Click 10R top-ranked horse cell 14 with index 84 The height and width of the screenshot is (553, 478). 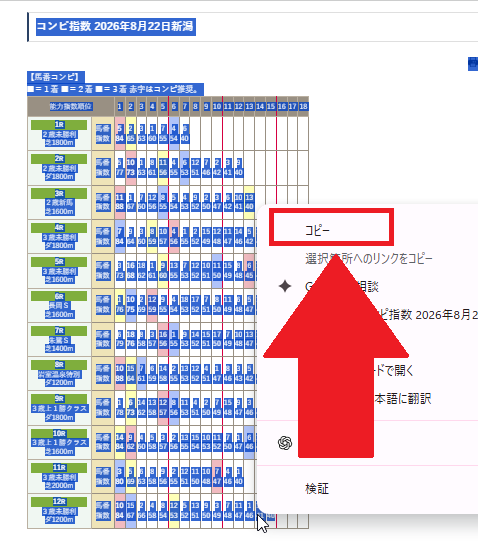coord(120,442)
